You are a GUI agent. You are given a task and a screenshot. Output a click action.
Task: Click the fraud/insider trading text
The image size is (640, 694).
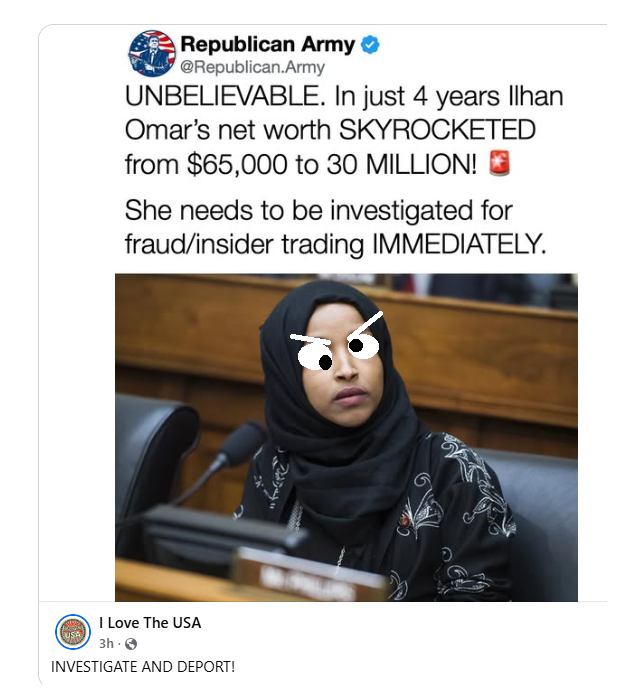click(x=245, y=244)
